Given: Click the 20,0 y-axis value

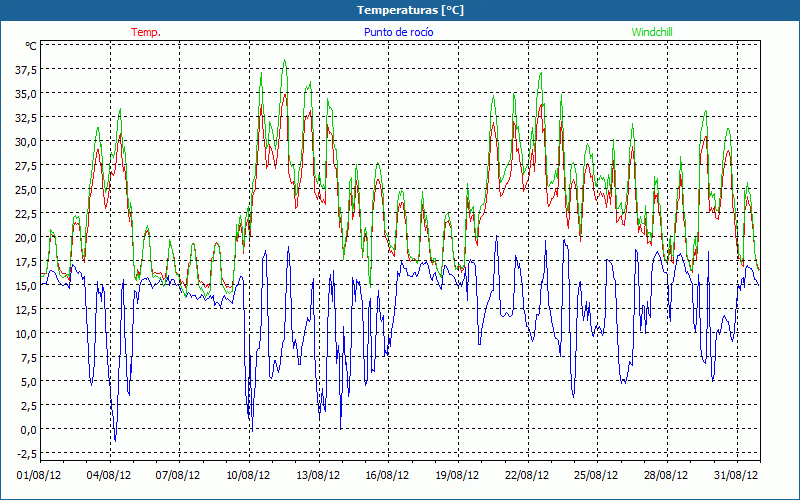Looking at the screenshot, I should 26,238.
